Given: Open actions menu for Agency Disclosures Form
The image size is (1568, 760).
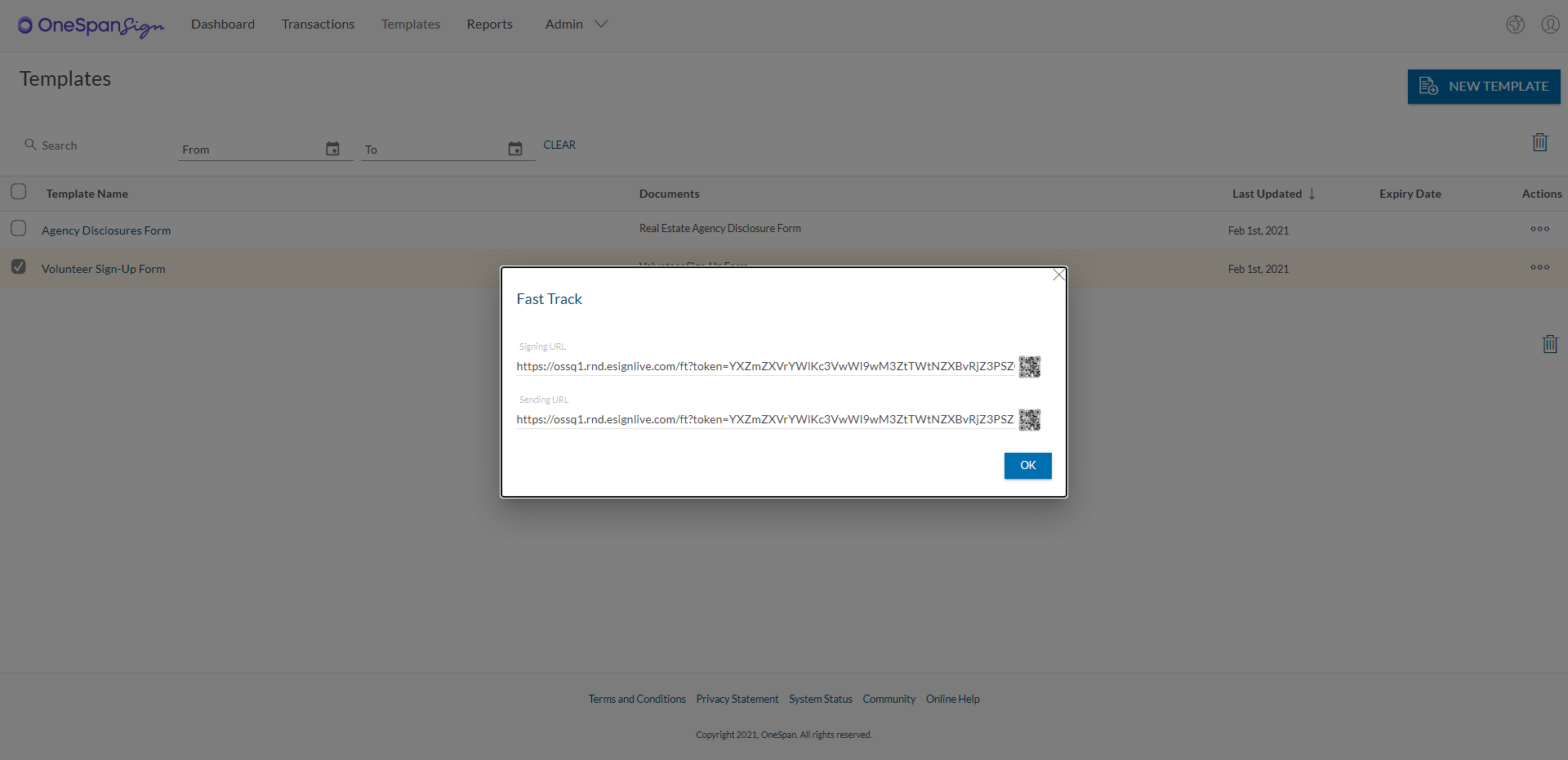Looking at the screenshot, I should (x=1539, y=229).
